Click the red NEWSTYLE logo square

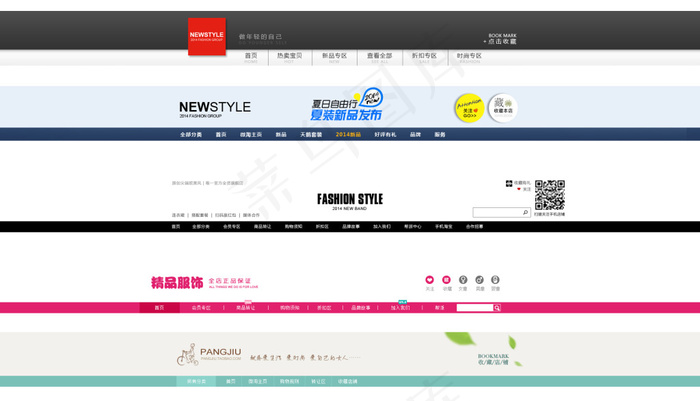tap(207, 36)
